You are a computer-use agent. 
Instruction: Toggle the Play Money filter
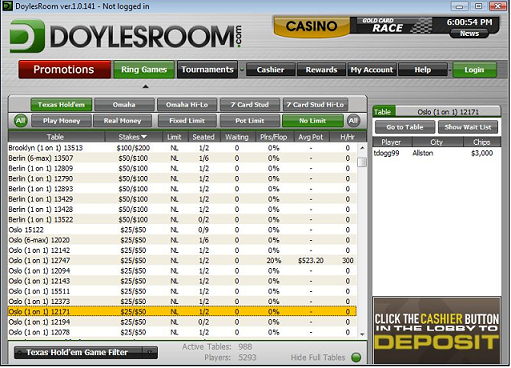61,121
